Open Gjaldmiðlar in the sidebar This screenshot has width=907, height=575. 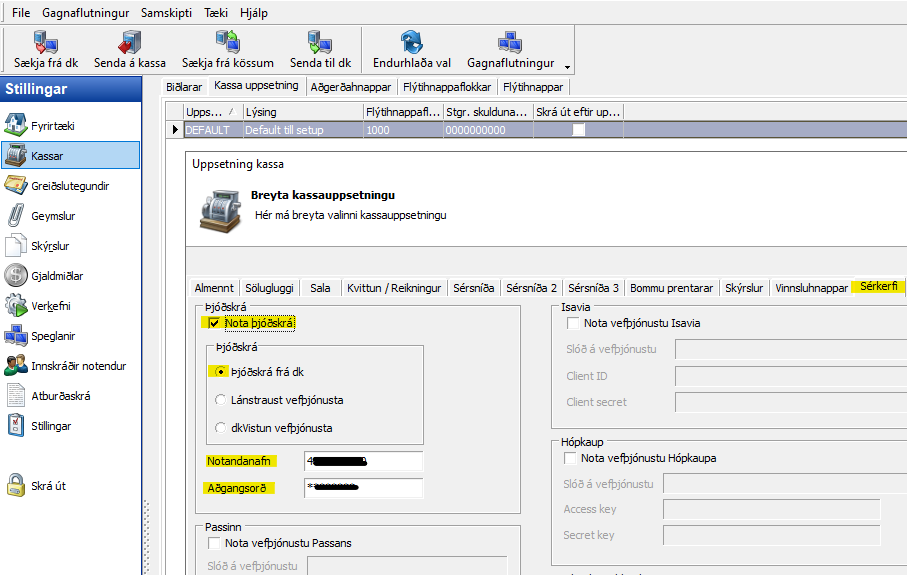[x=16, y=276]
